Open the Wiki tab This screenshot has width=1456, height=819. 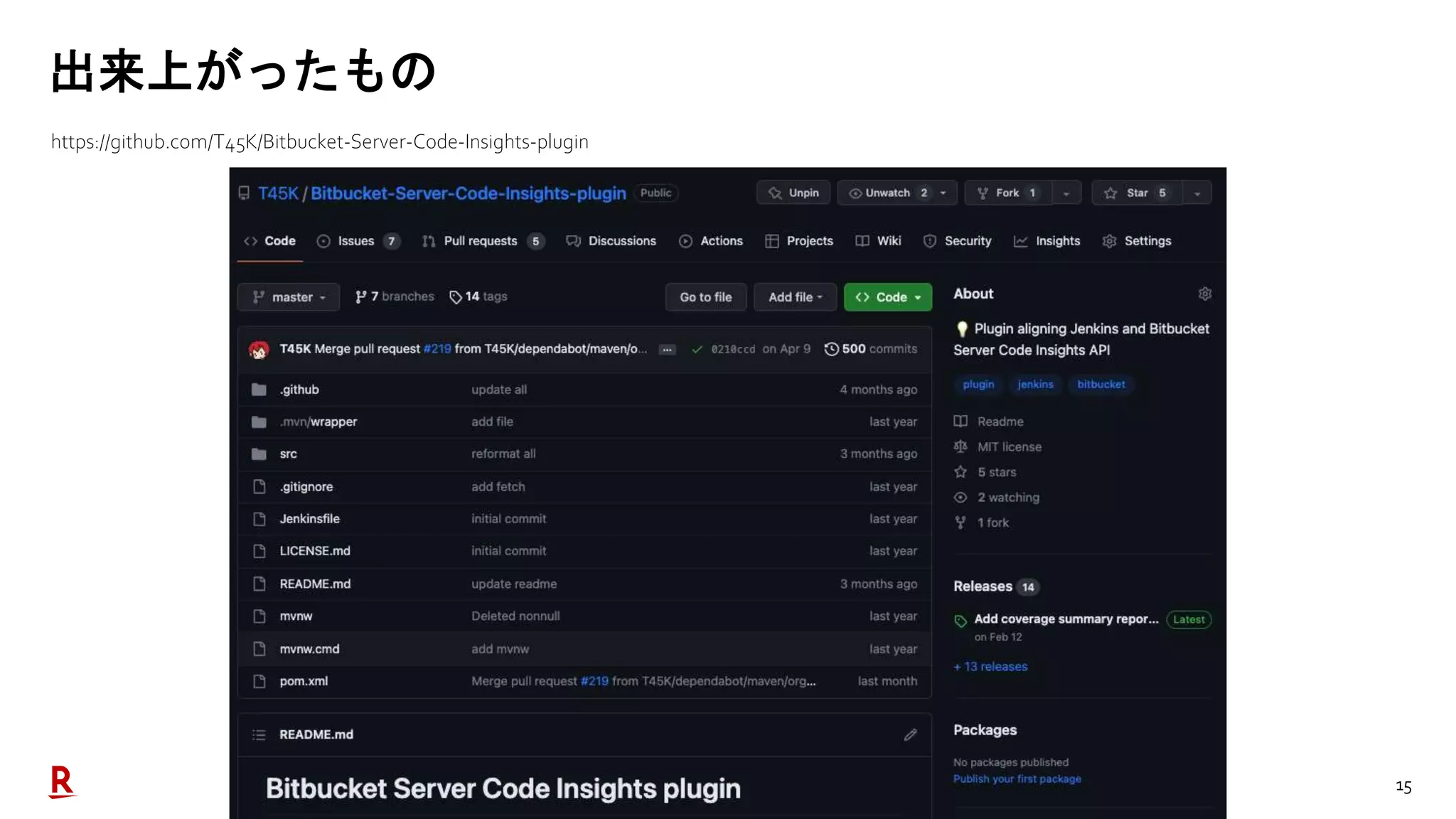(879, 241)
